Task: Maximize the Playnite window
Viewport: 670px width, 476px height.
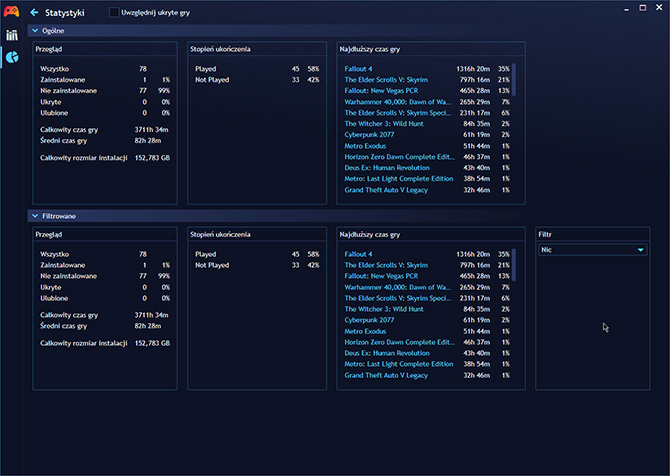Action: (x=643, y=8)
